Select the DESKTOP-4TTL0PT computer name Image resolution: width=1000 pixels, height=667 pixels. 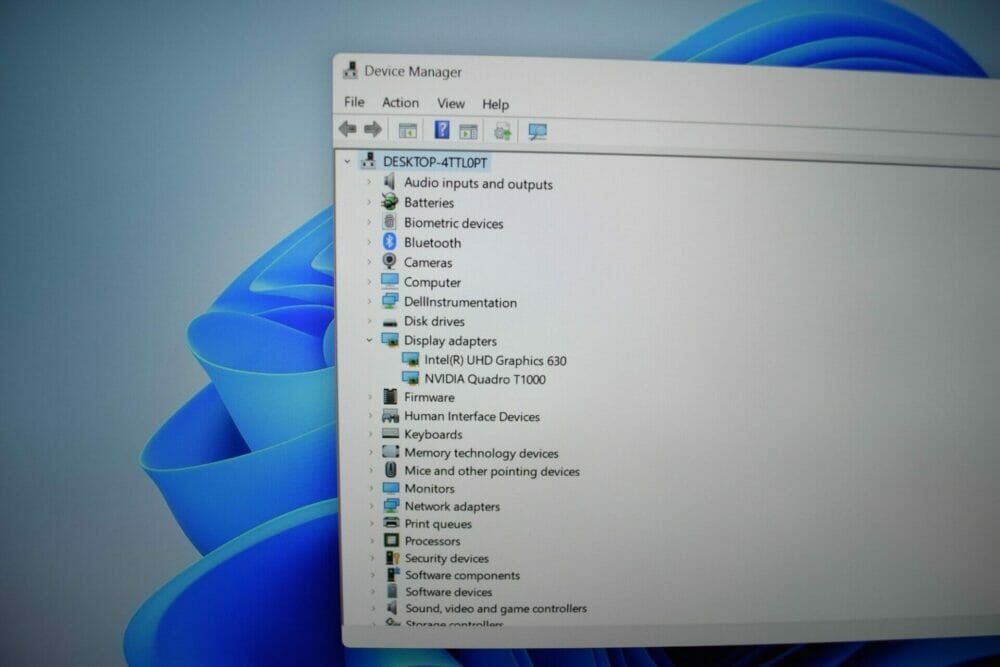click(x=435, y=162)
